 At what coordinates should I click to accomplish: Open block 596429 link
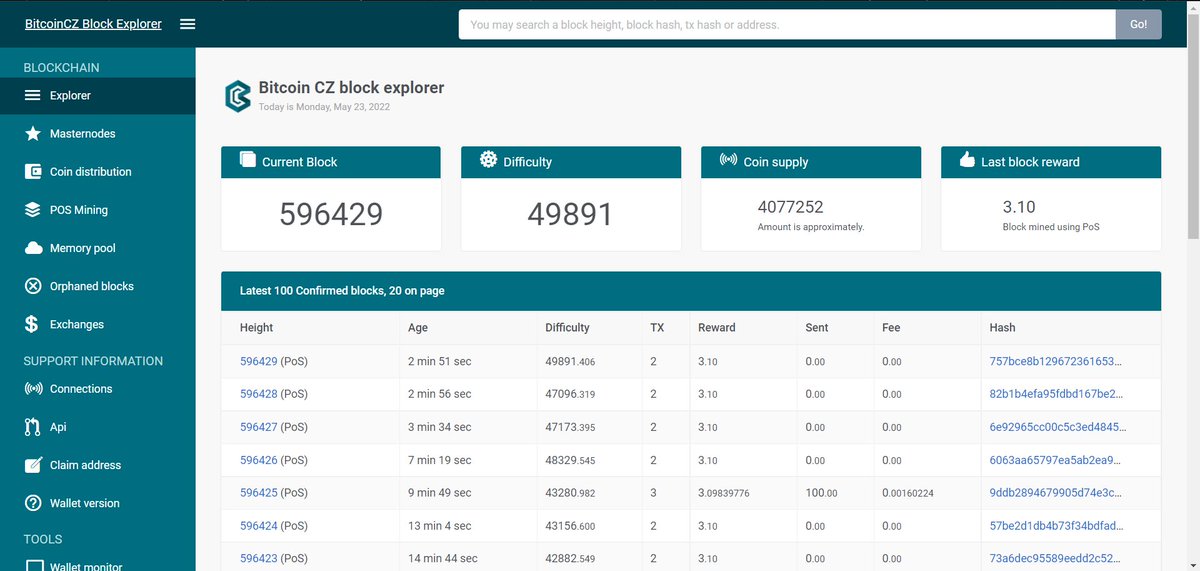(x=259, y=361)
